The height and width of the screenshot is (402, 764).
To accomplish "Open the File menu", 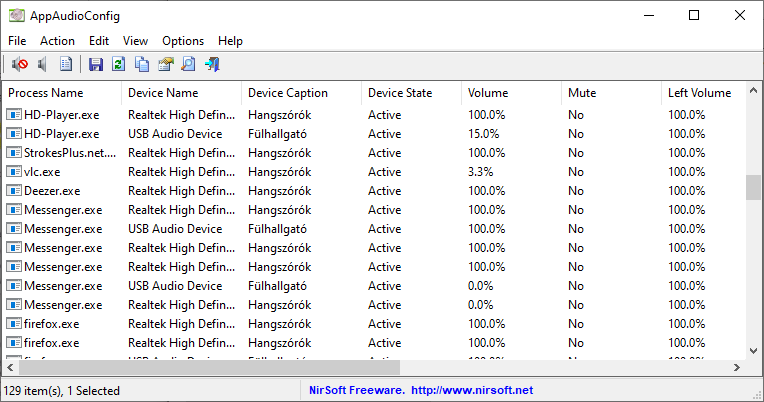I will pos(17,41).
